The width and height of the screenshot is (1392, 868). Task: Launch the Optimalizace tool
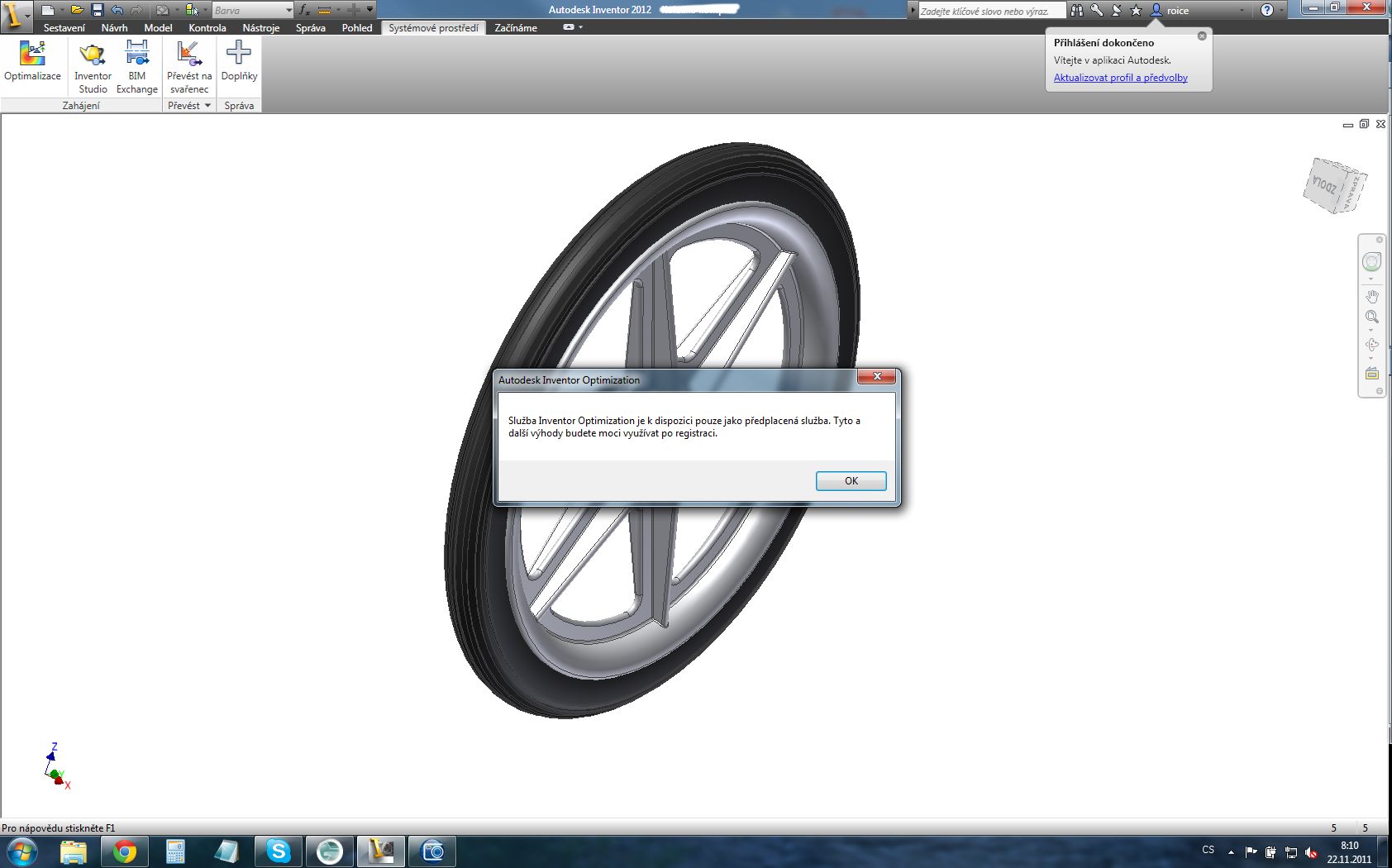coord(32,61)
